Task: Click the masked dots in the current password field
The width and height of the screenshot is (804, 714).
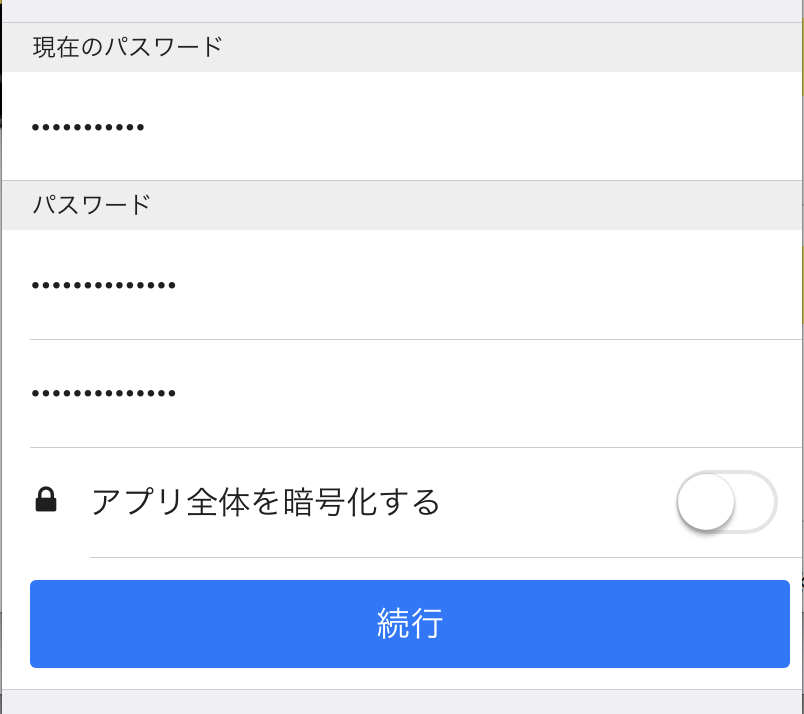Action: [88, 127]
